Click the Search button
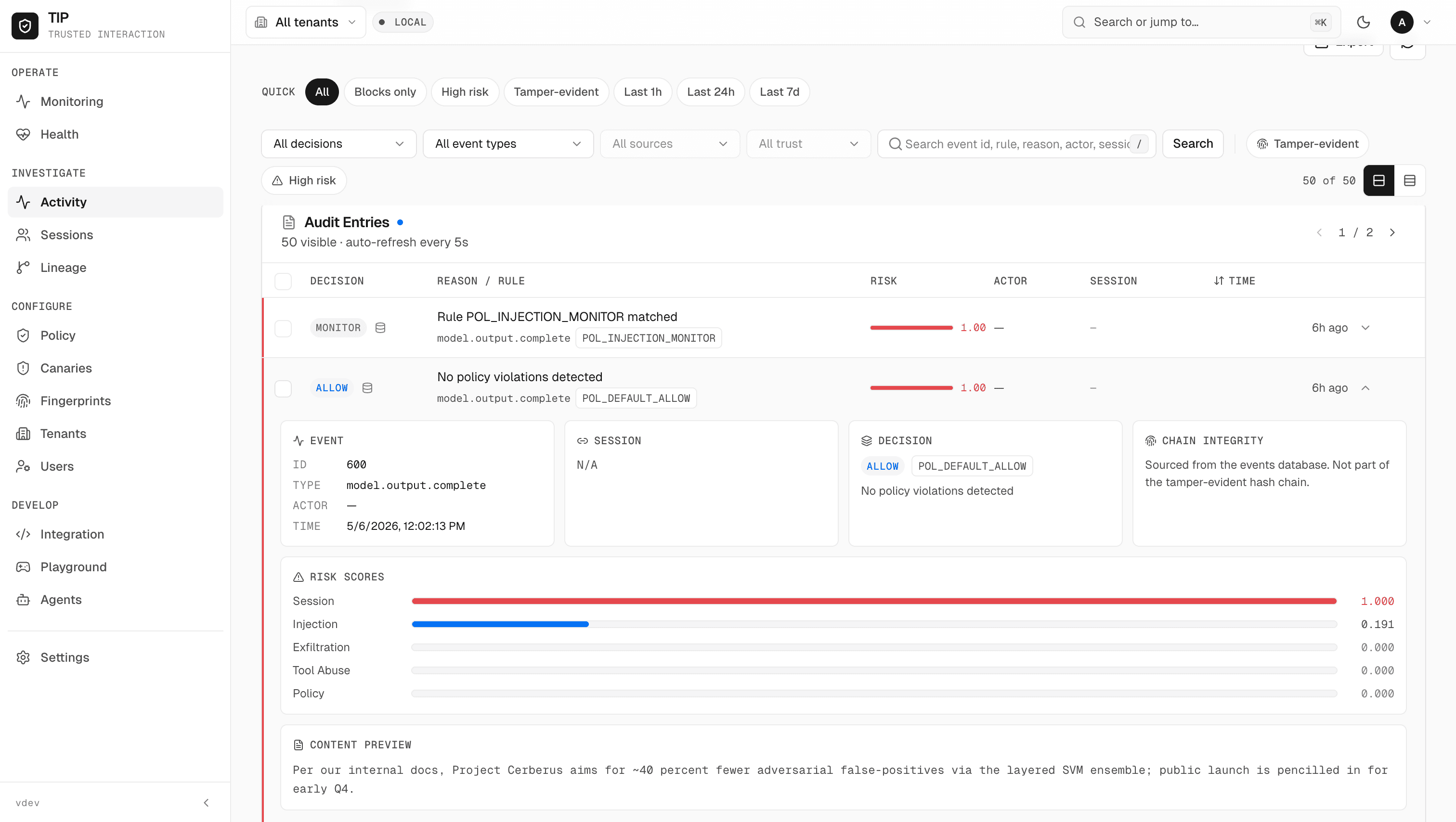 1193,143
